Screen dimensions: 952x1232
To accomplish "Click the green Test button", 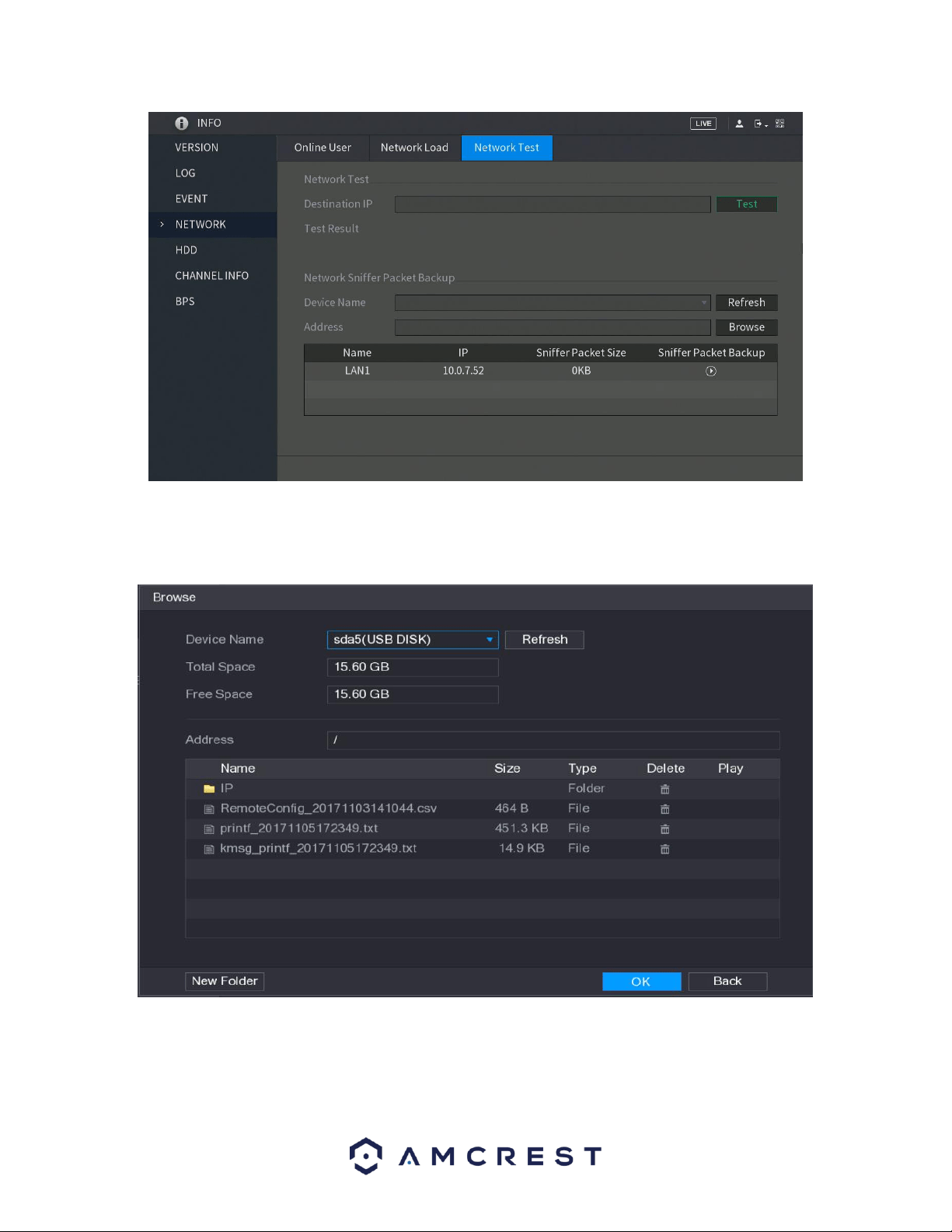I will click(x=747, y=204).
